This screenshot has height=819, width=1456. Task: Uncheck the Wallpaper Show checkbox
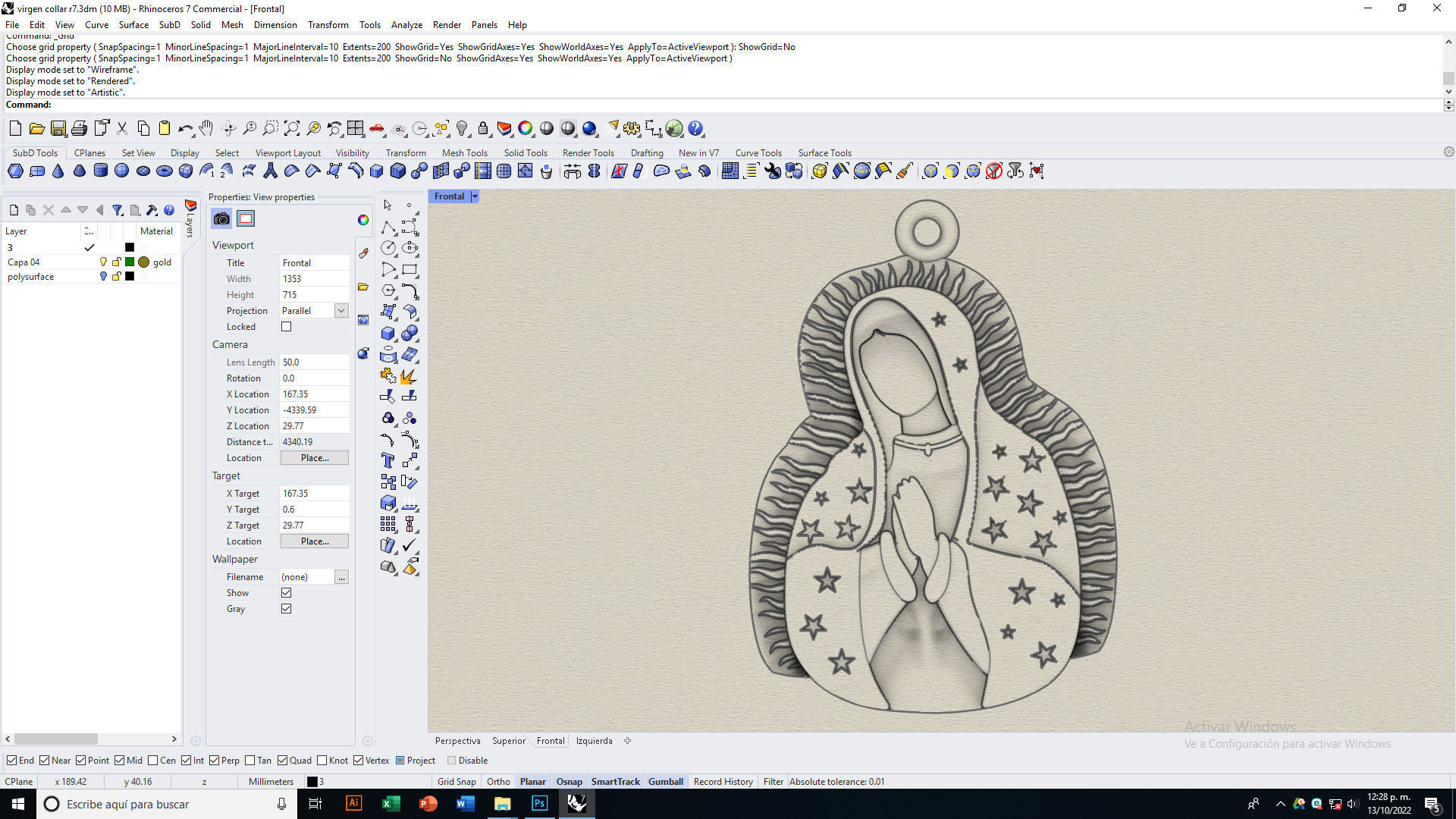(286, 593)
